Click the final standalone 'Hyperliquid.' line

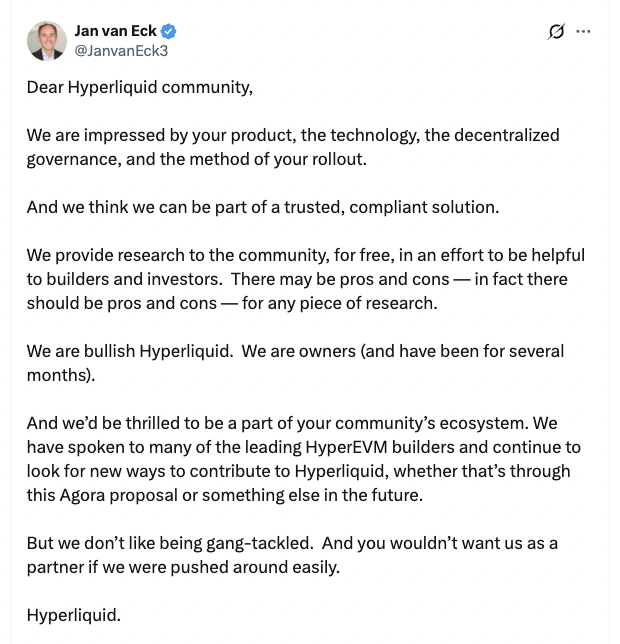coord(74,615)
